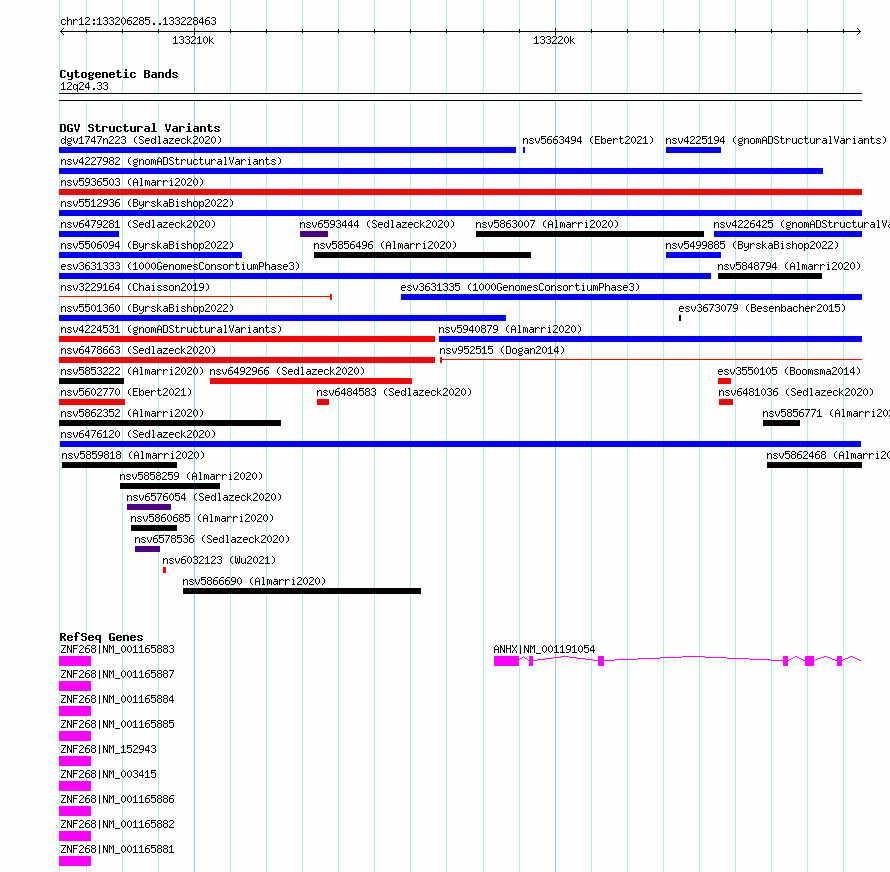This screenshot has height=872, width=890.
Task: Select the nsv5940879 (Almarri2020) label
Action: click(x=510, y=329)
